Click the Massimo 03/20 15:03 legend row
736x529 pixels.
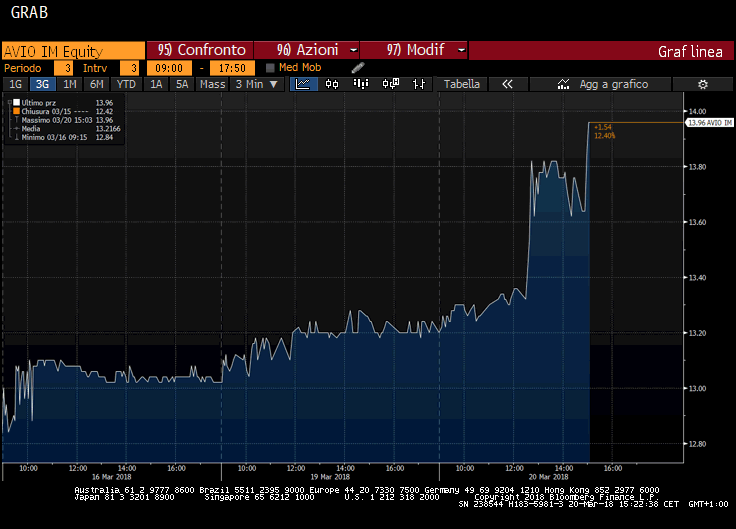coord(64,120)
